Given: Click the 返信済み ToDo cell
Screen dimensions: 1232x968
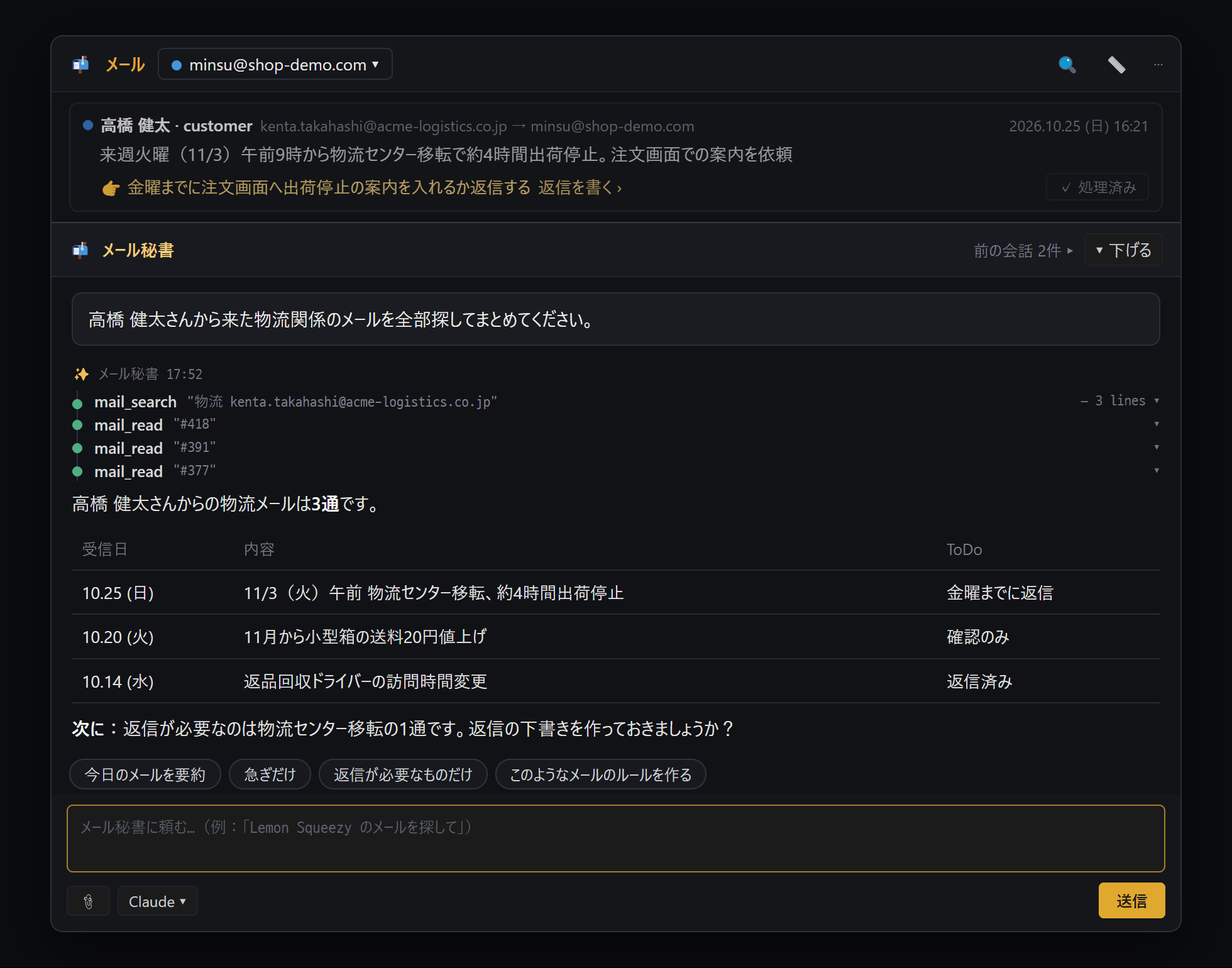Looking at the screenshot, I should point(979,681).
